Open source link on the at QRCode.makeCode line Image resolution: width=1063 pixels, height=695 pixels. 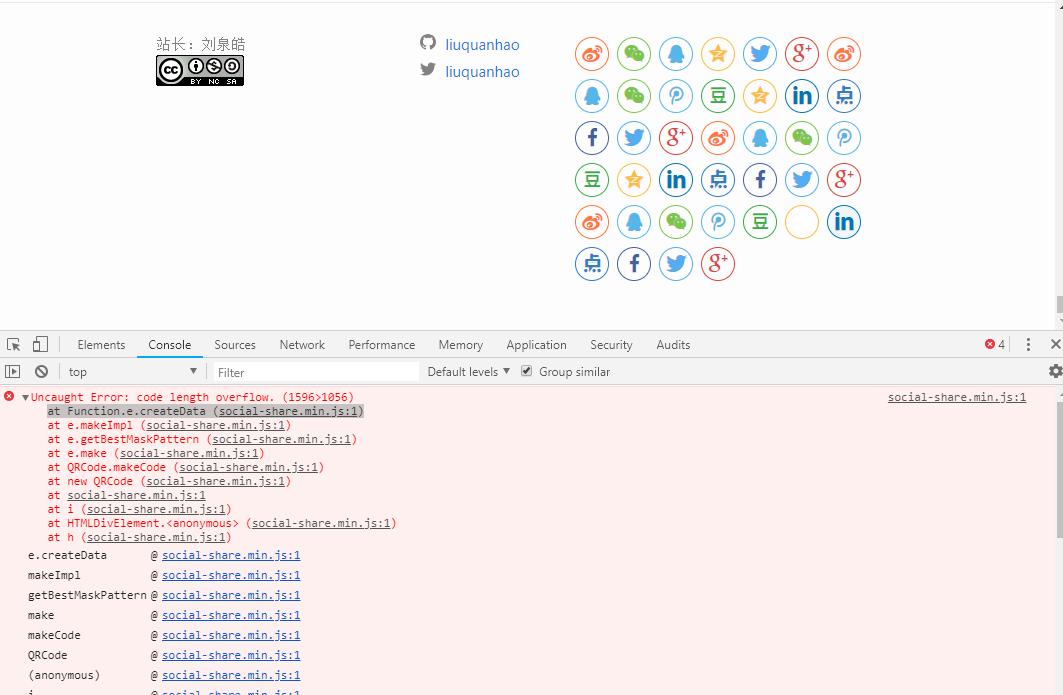point(249,467)
